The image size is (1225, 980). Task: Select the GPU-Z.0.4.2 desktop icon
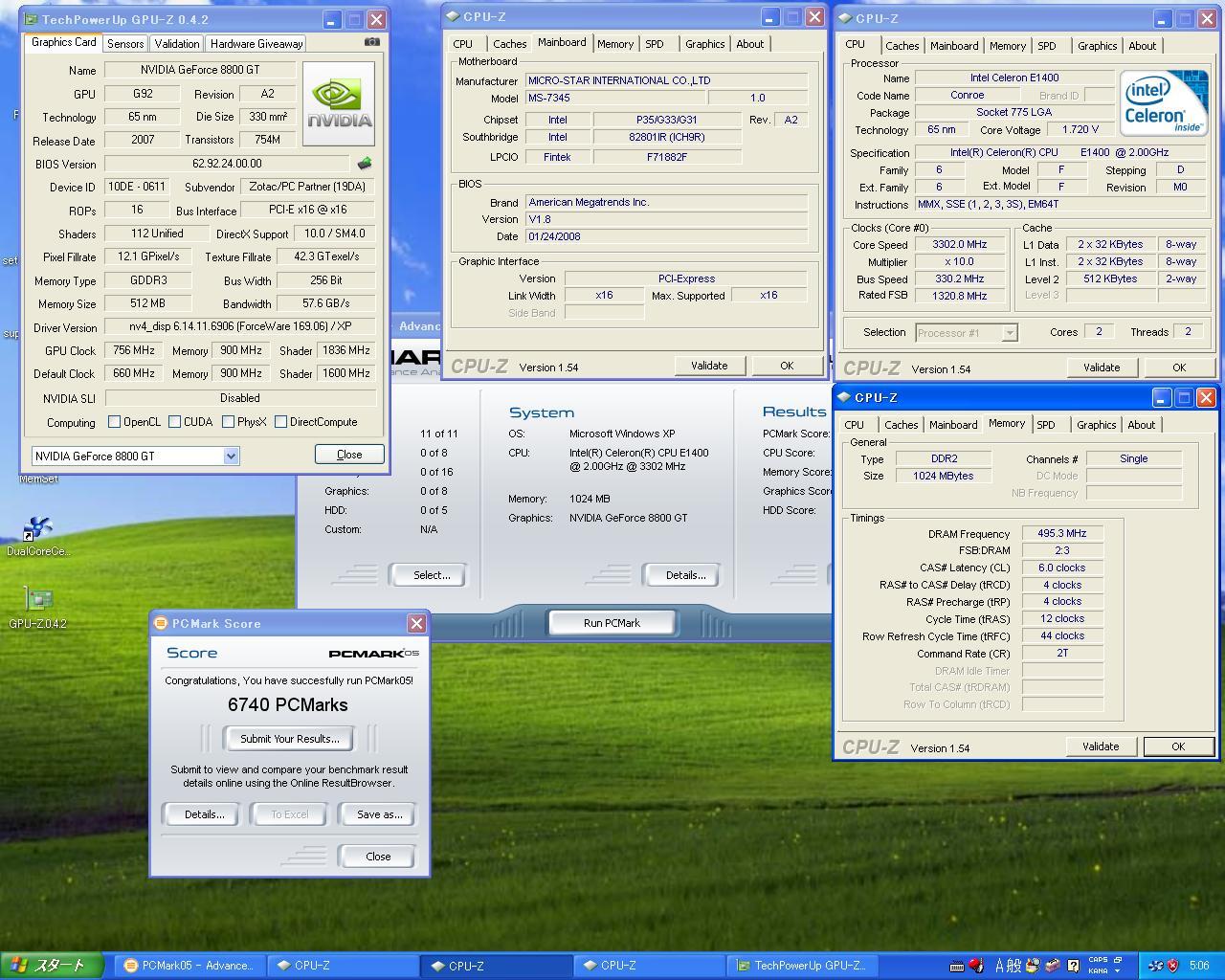(x=38, y=600)
